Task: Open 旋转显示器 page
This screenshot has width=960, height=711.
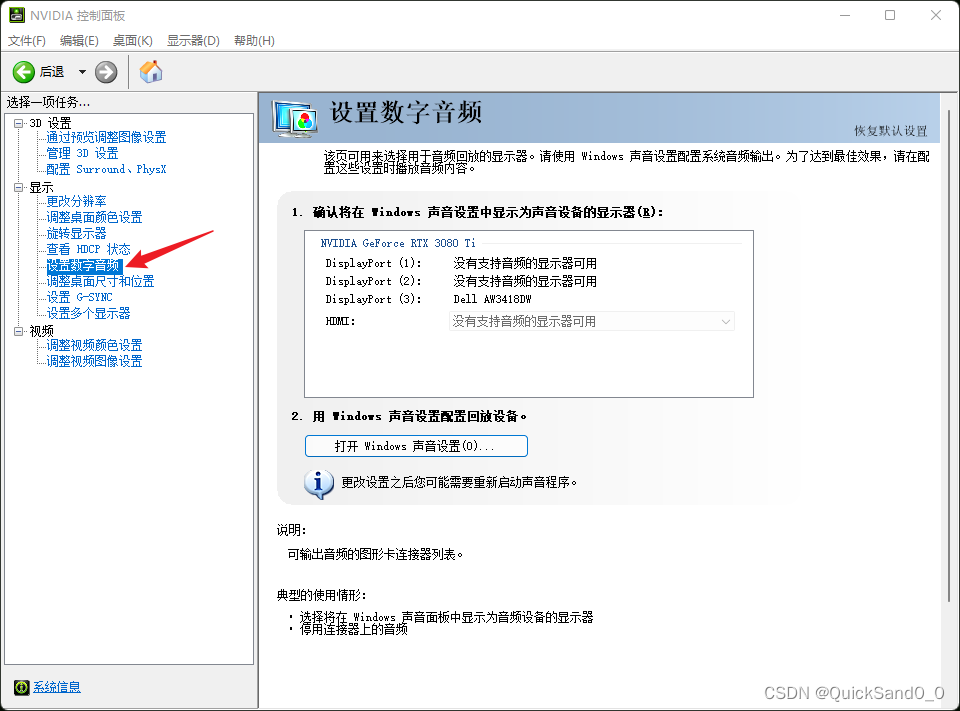Action: point(76,233)
